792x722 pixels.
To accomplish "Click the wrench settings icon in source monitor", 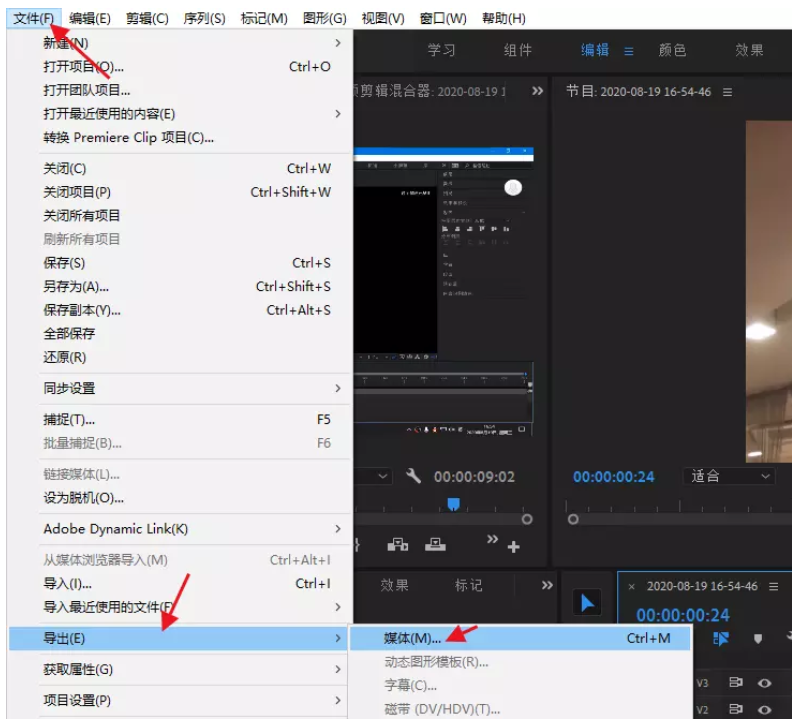I will 413,477.
